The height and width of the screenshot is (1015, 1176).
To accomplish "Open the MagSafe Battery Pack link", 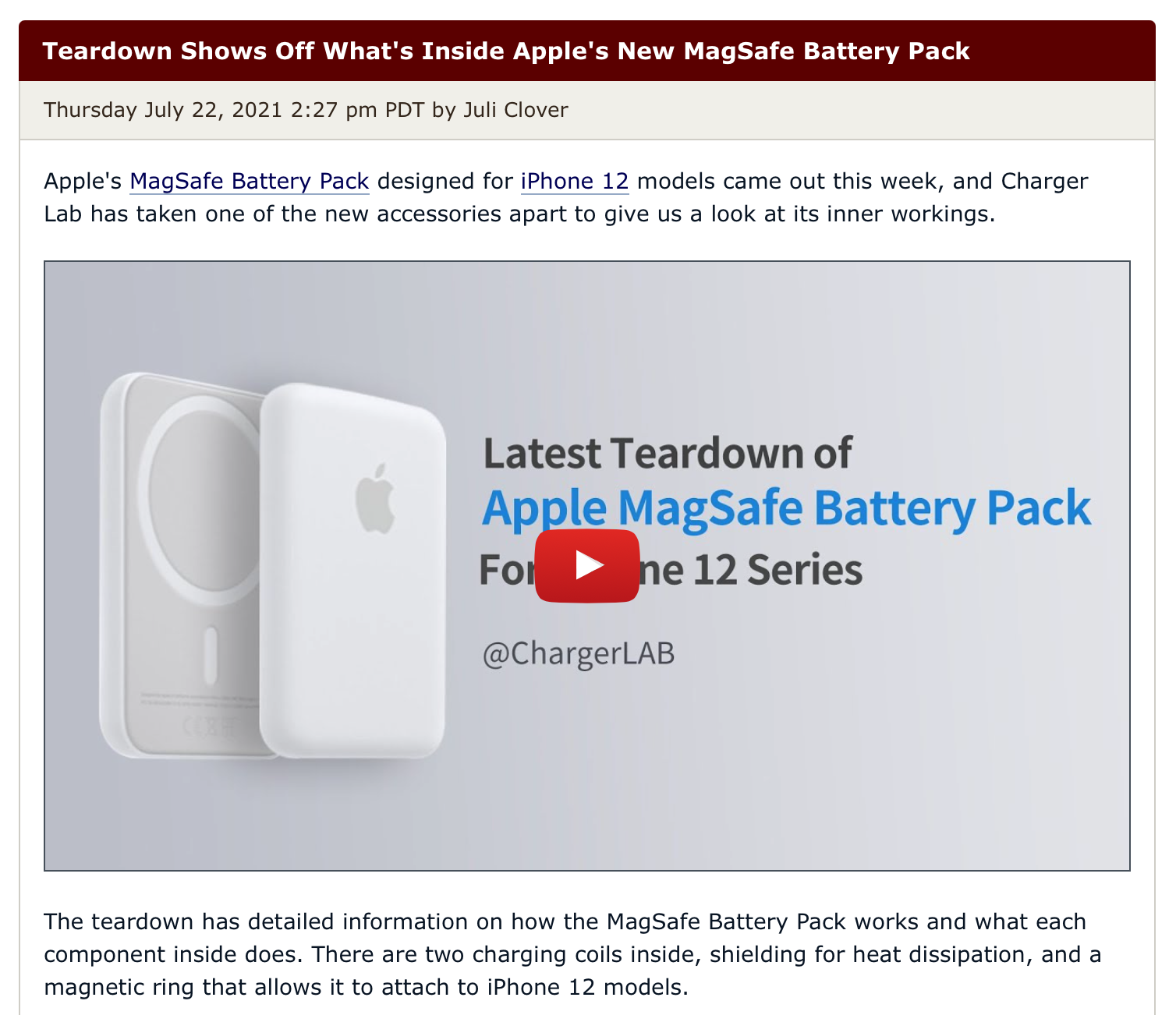I will point(249,181).
